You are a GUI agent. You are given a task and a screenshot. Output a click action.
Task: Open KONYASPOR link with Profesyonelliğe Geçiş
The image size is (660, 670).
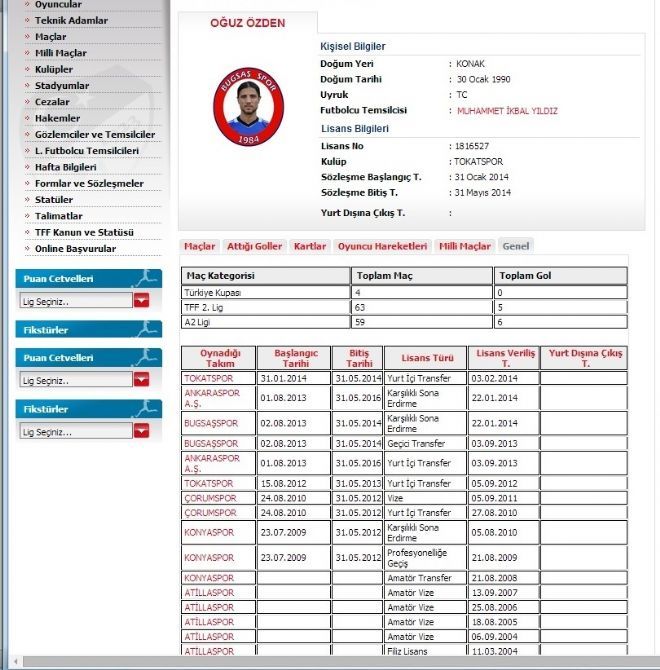pyautogui.click(x=209, y=558)
